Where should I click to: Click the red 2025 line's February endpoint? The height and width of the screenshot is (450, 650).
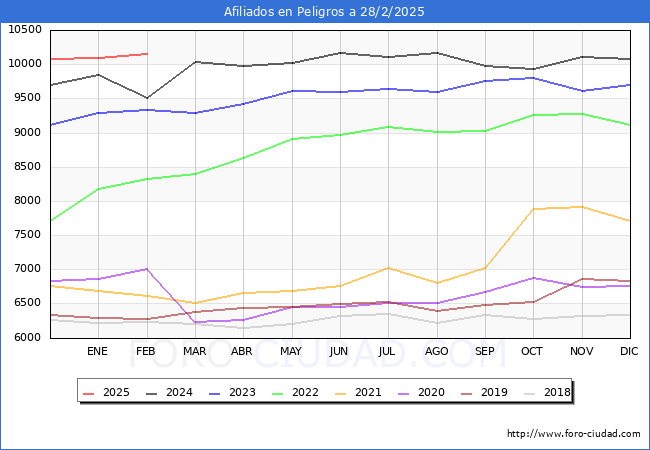tap(147, 54)
